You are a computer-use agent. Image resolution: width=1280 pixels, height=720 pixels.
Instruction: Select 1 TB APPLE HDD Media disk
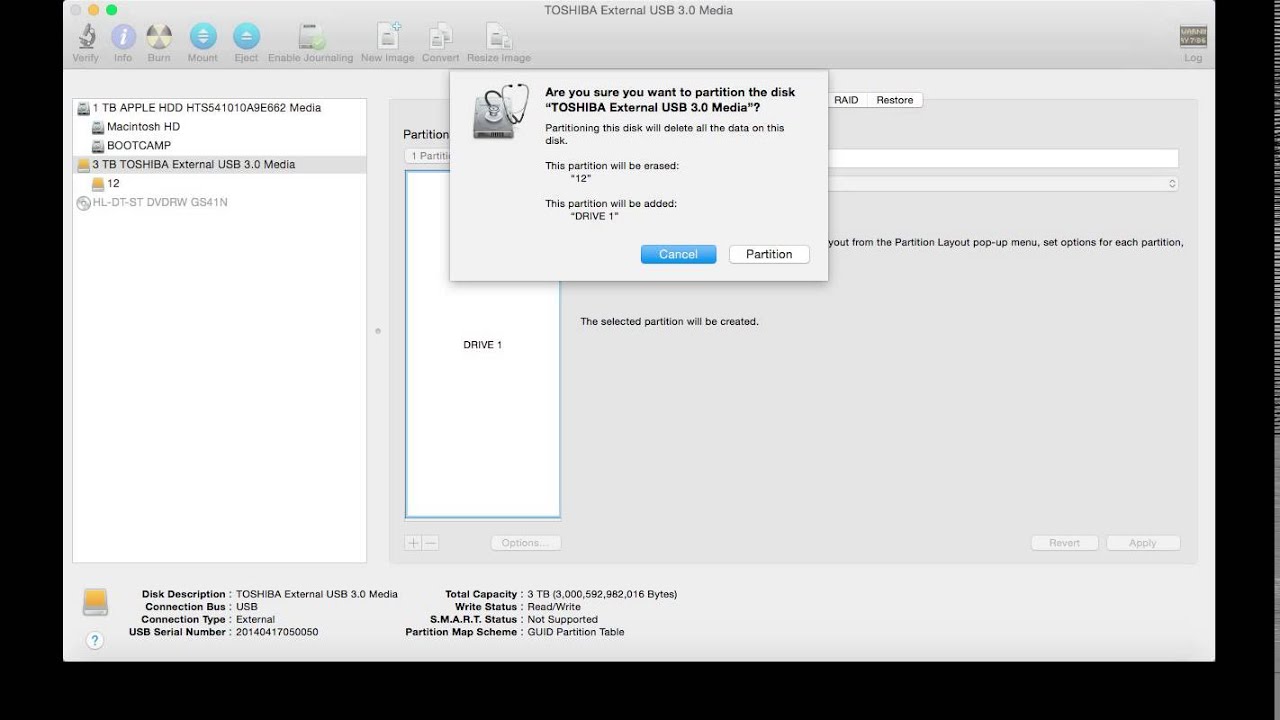tap(220, 108)
